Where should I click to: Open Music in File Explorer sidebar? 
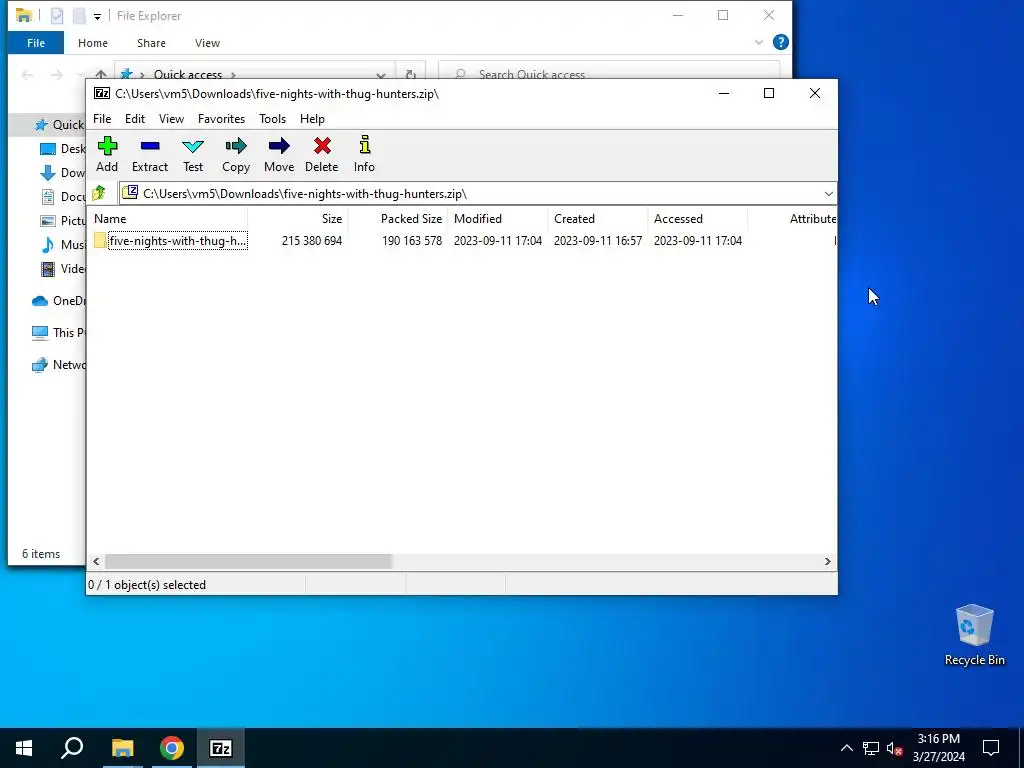point(63,245)
